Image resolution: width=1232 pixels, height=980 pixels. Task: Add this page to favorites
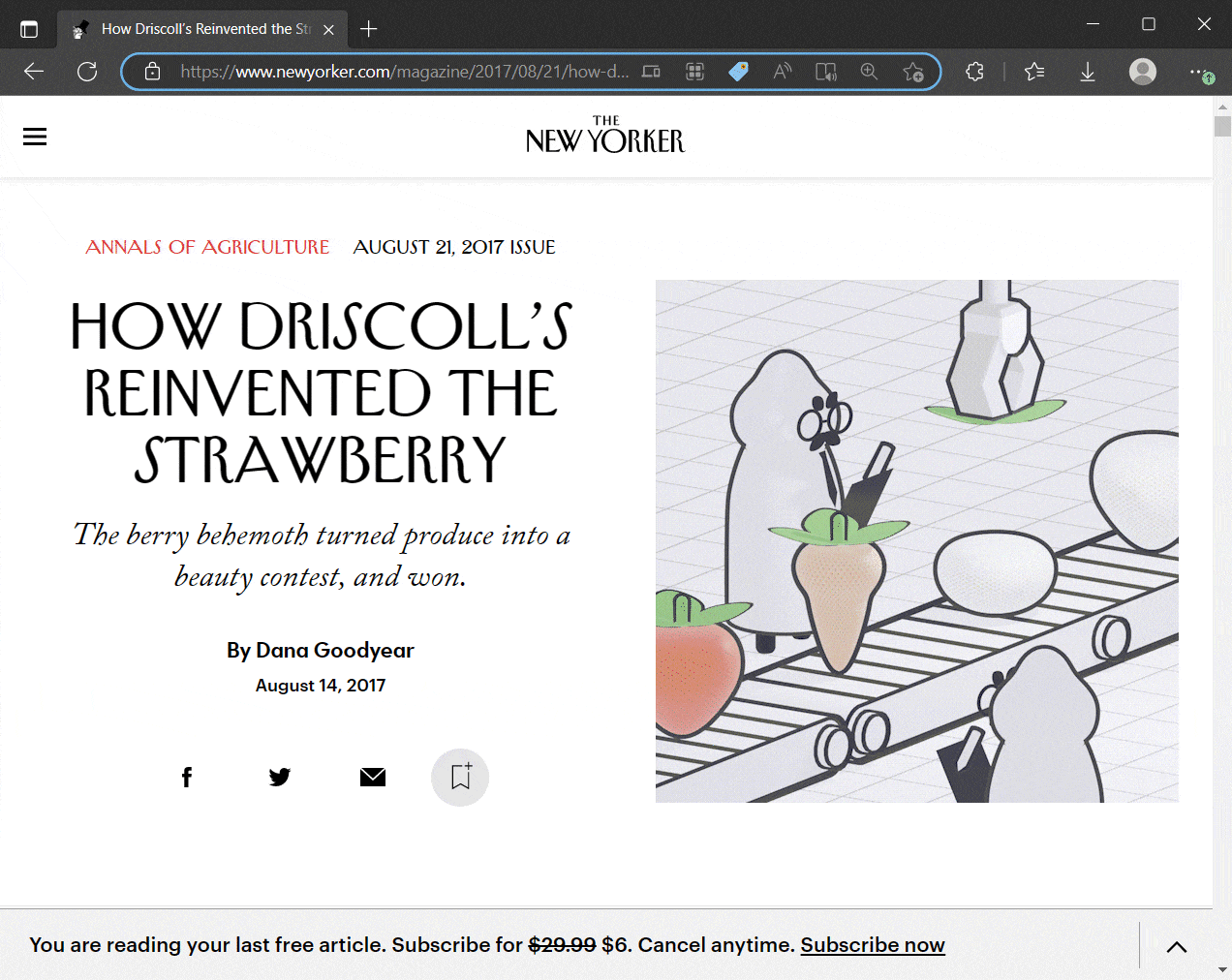point(912,71)
